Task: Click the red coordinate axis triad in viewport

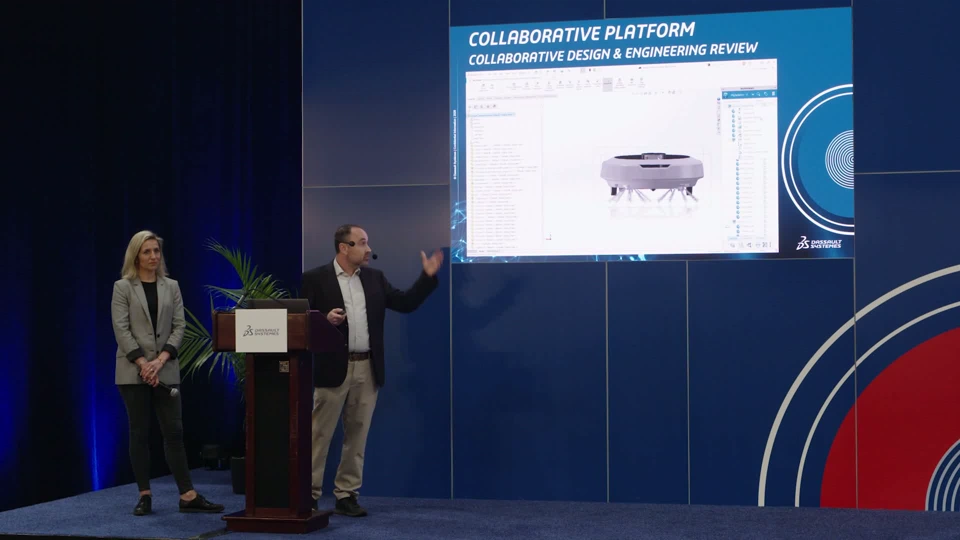Action: 549,237
